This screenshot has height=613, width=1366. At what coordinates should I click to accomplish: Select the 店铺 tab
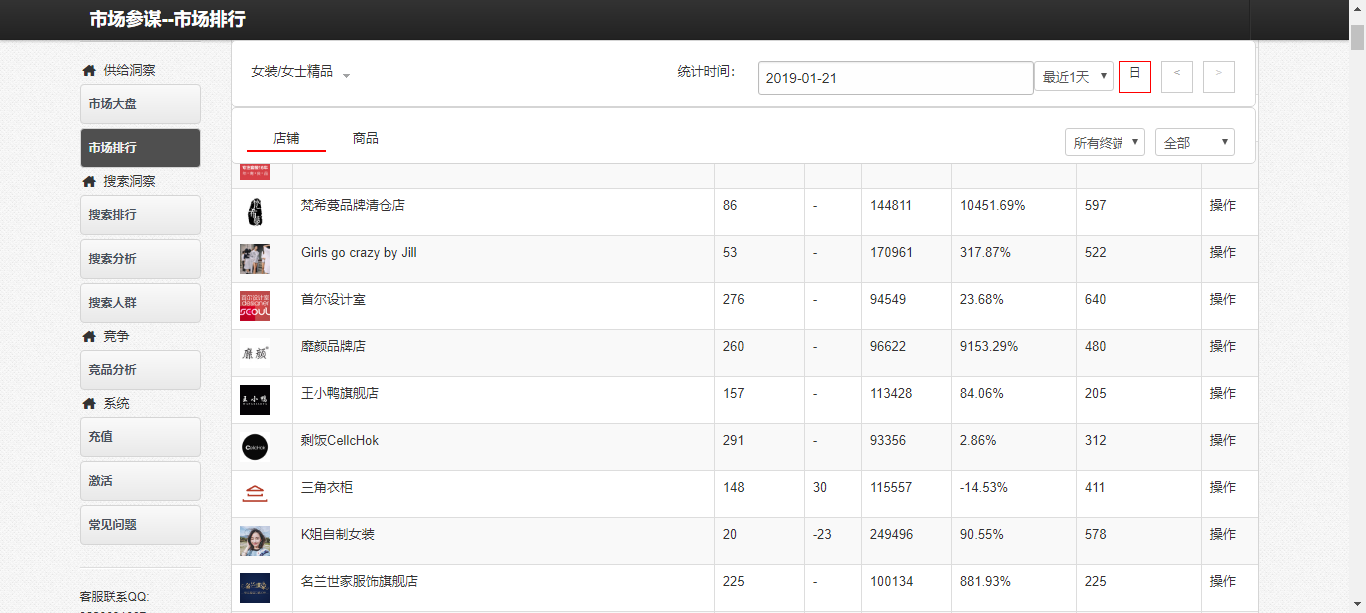286,138
